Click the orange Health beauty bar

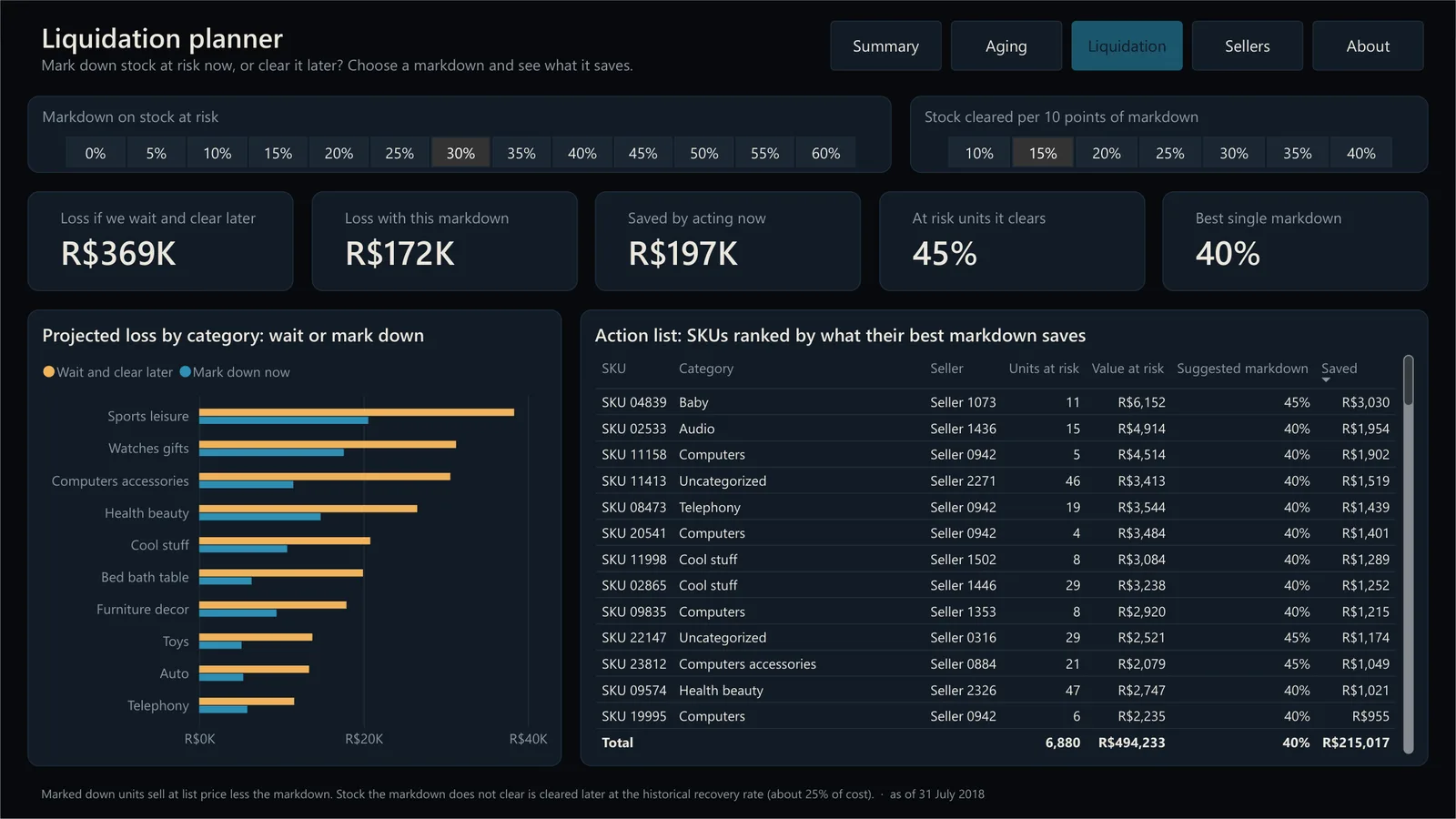pos(308,509)
